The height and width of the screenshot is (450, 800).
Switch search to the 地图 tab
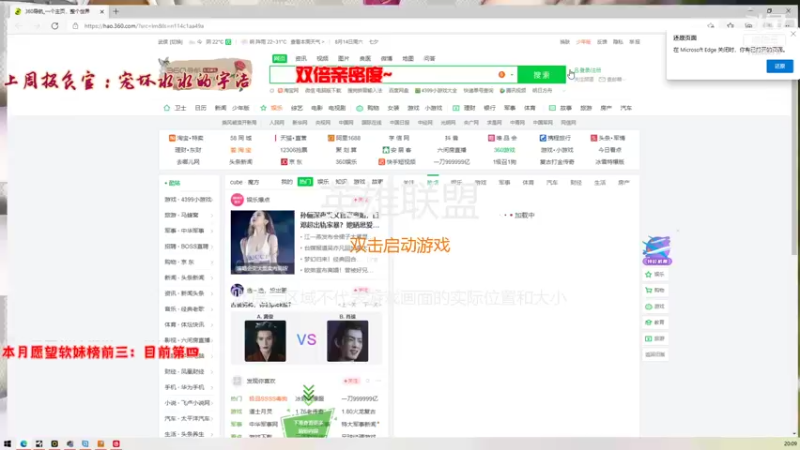coord(408,59)
